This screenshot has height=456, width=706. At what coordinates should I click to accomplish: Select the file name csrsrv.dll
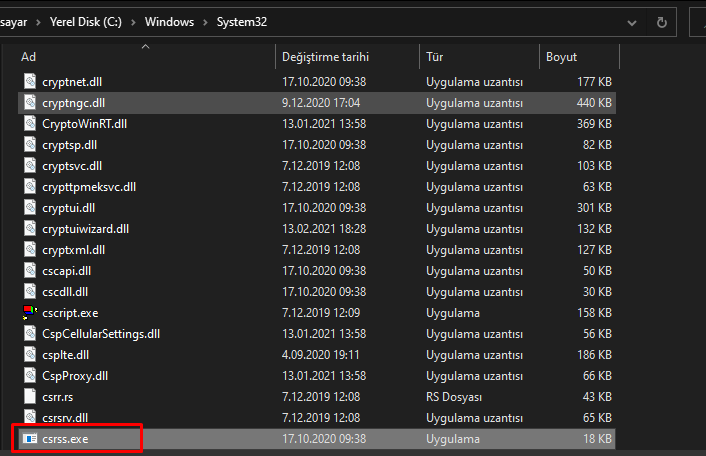click(65, 418)
